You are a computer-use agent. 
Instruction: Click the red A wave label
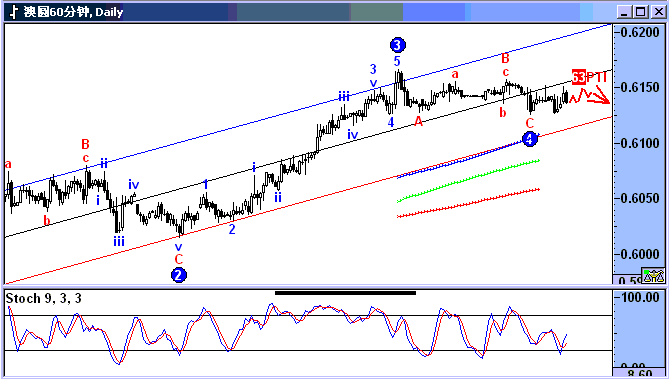[419, 122]
